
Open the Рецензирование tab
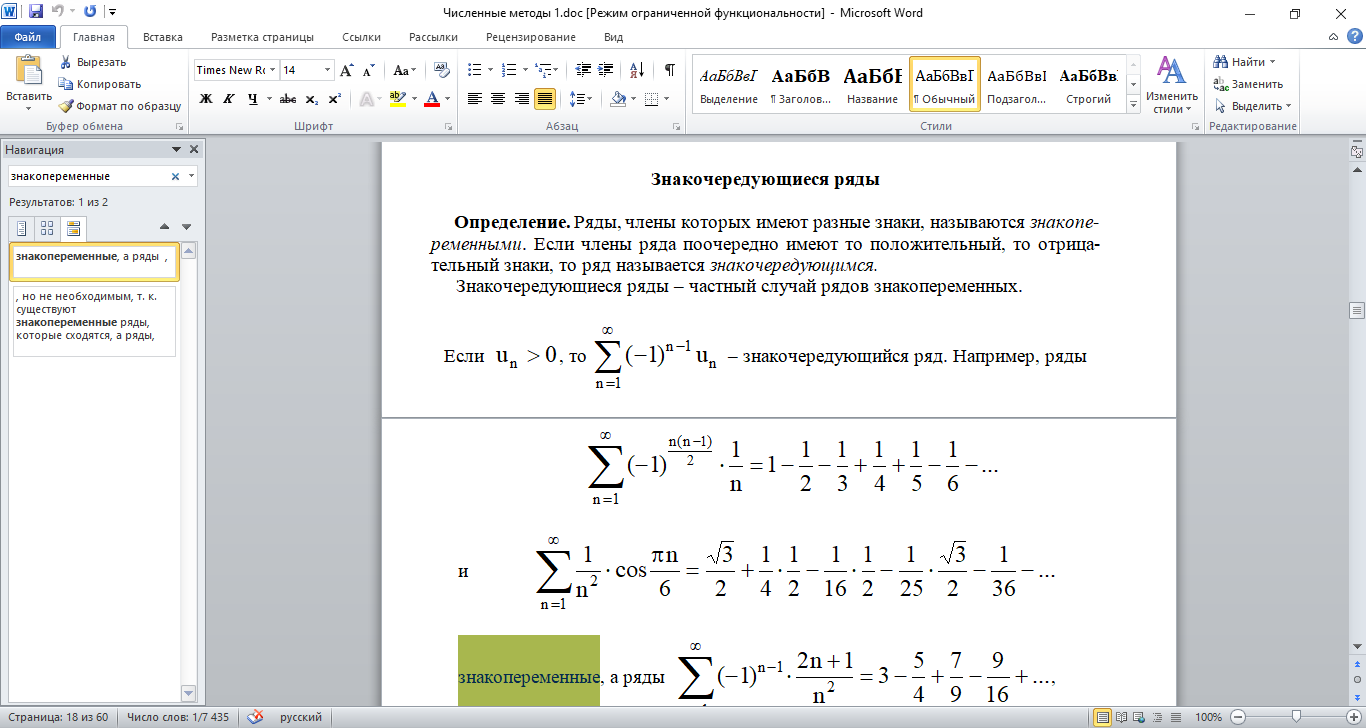pyautogui.click(x=531, y=37)
